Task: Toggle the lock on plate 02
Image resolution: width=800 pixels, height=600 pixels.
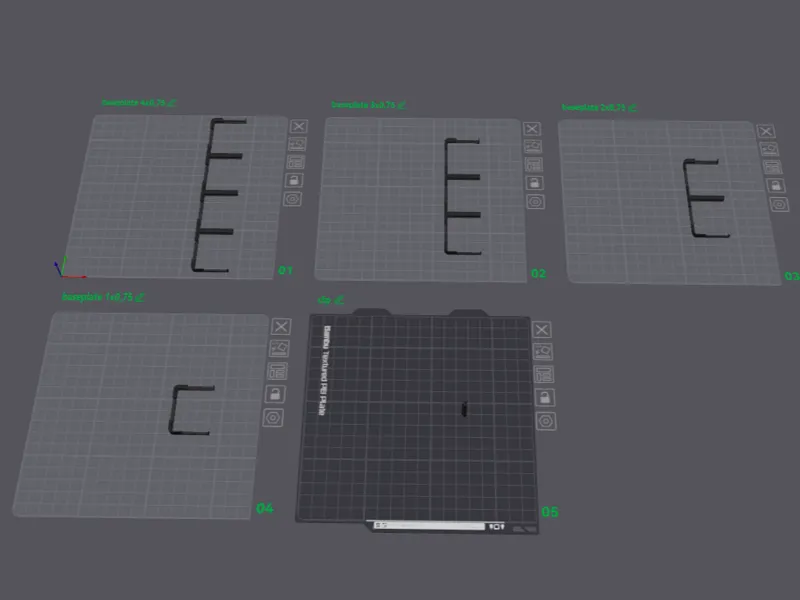Action: (534, 183)
